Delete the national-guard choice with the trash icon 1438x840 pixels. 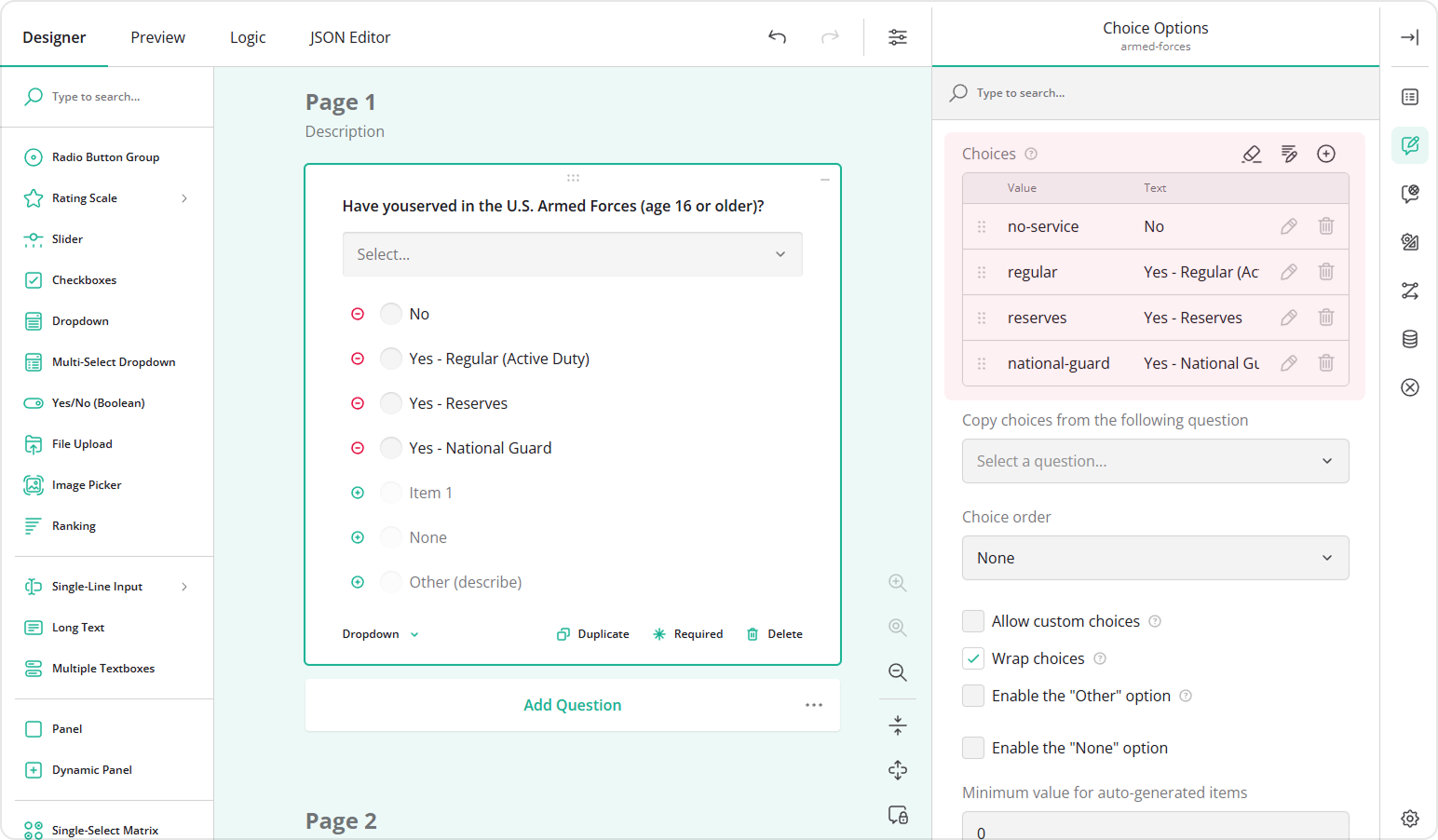tap(1326, 363)
